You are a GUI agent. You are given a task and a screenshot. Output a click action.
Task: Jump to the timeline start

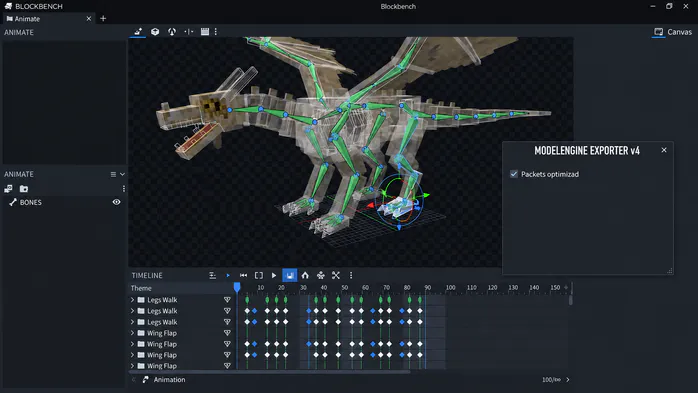point(243,276)
